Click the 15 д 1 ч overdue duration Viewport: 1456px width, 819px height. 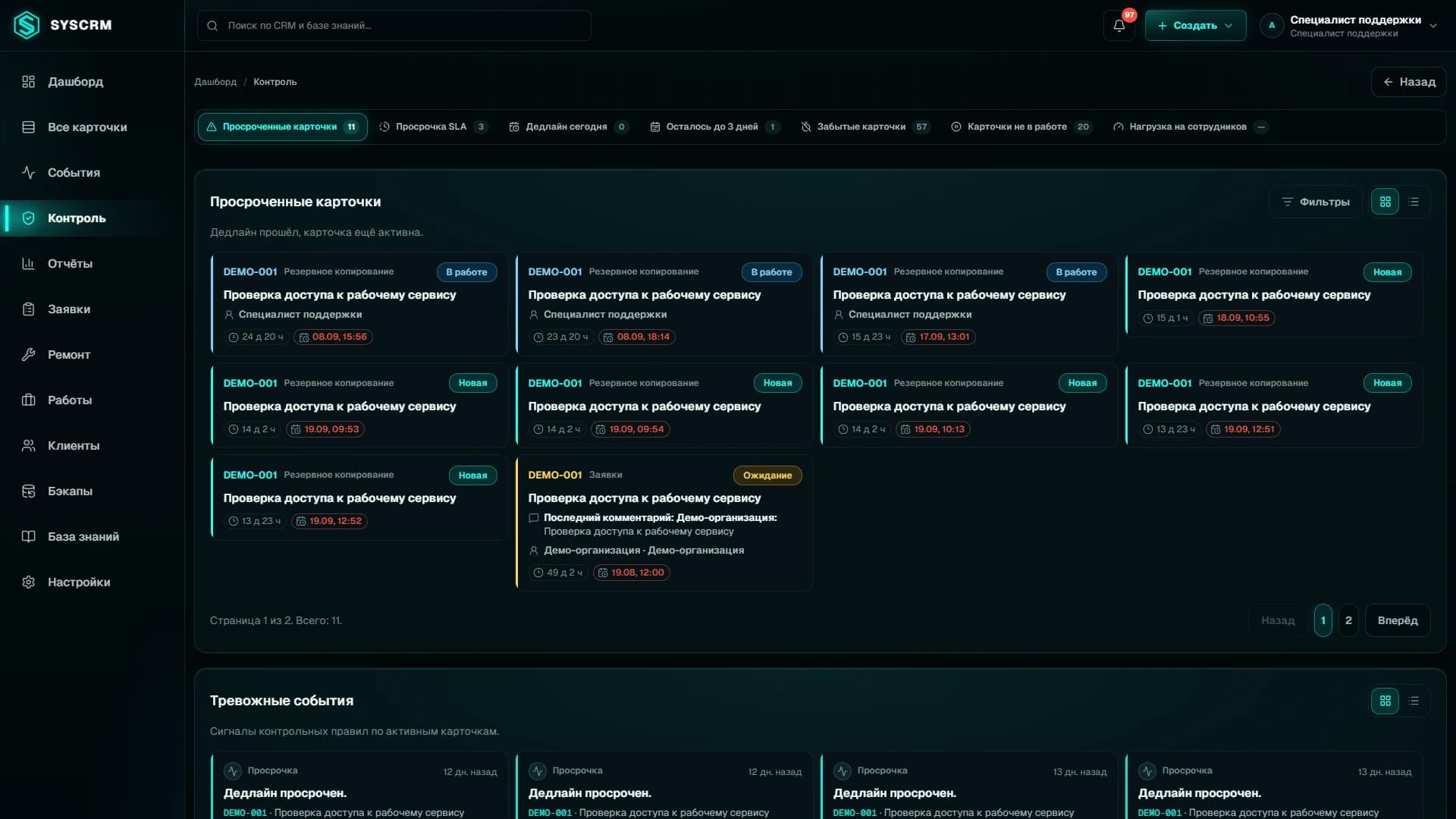click(1165, 318)
